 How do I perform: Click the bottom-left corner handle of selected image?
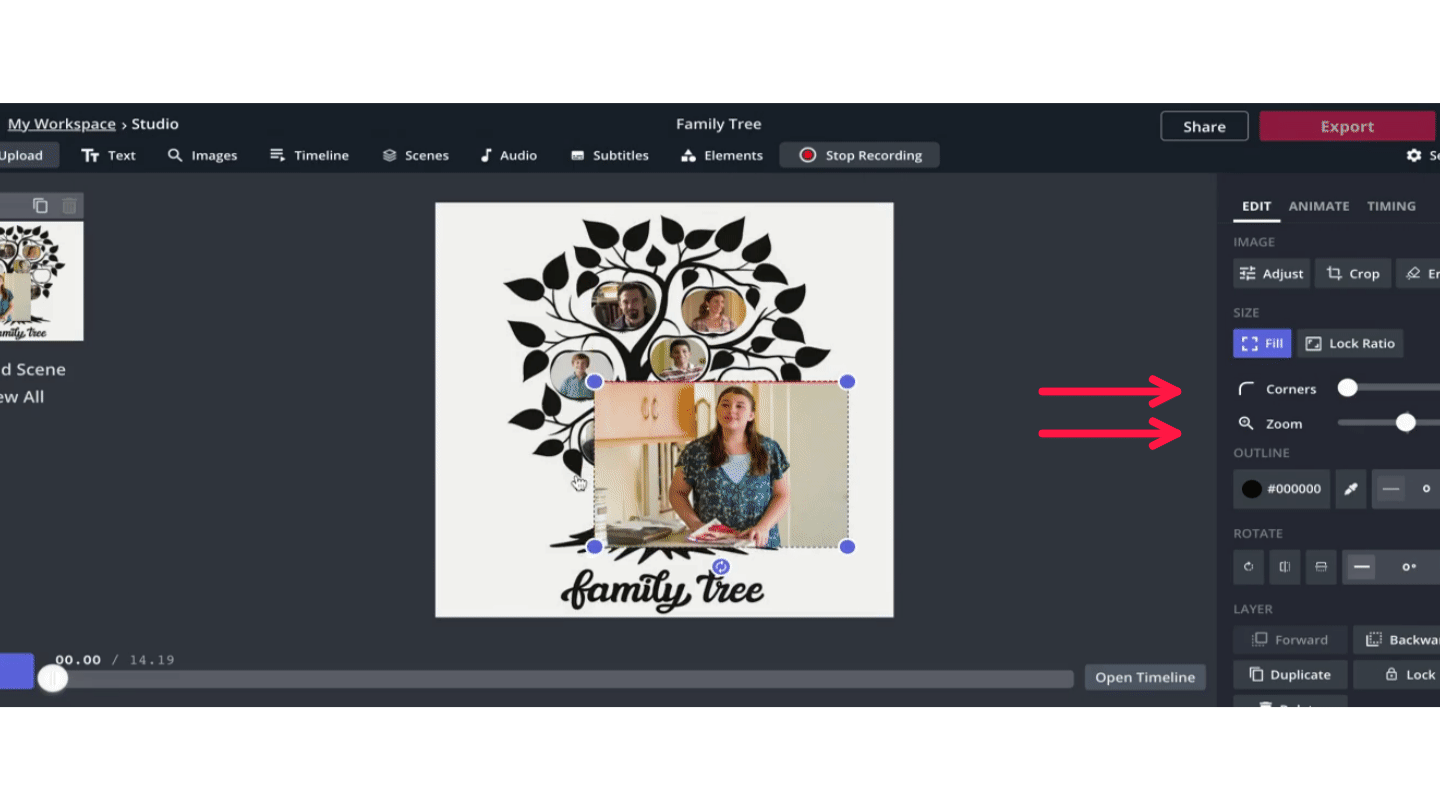[x=594, y=546]
